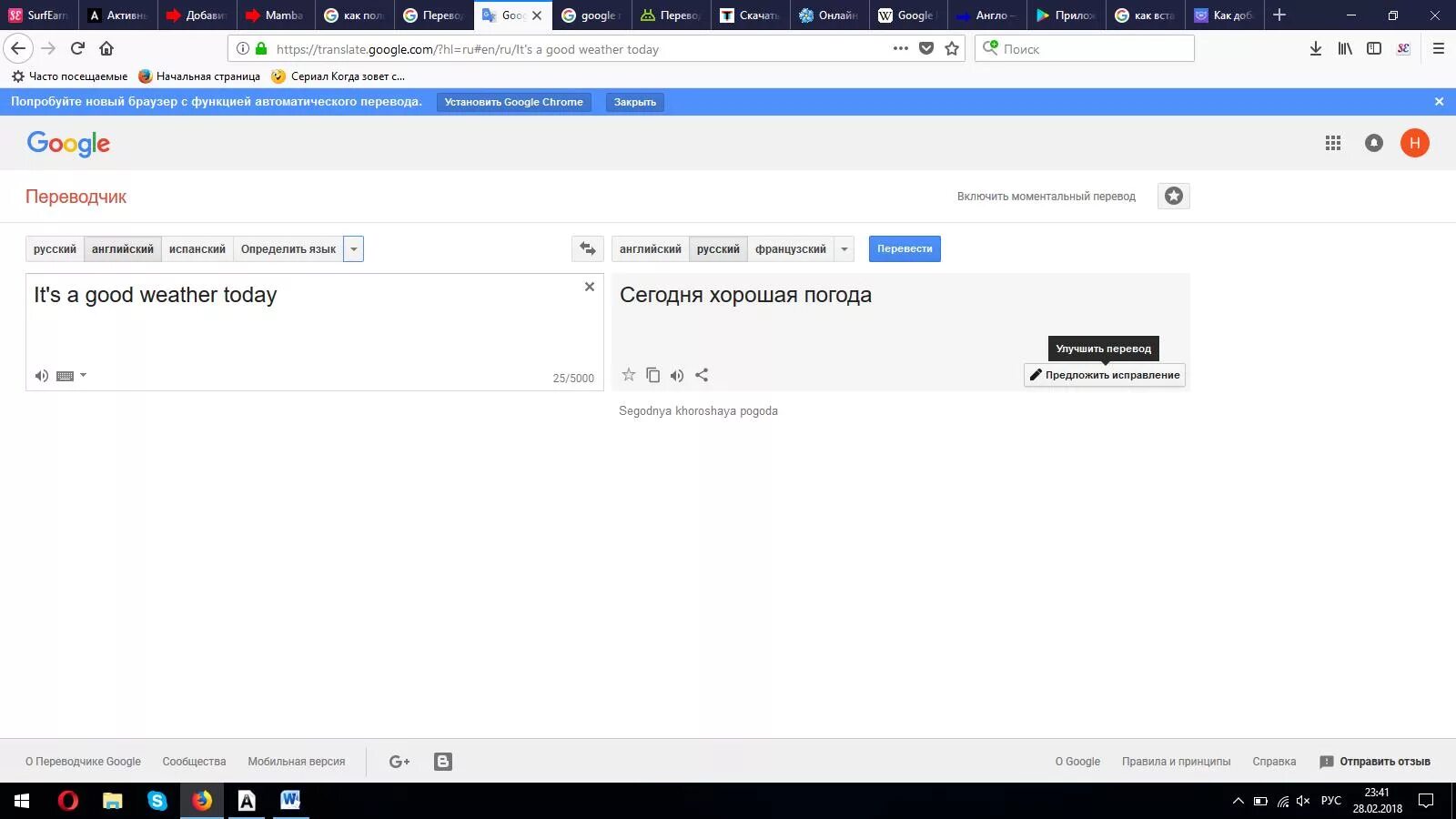Open Skype from taskbar
Viewport: 1456px width, 819px height.
point(157,801)
